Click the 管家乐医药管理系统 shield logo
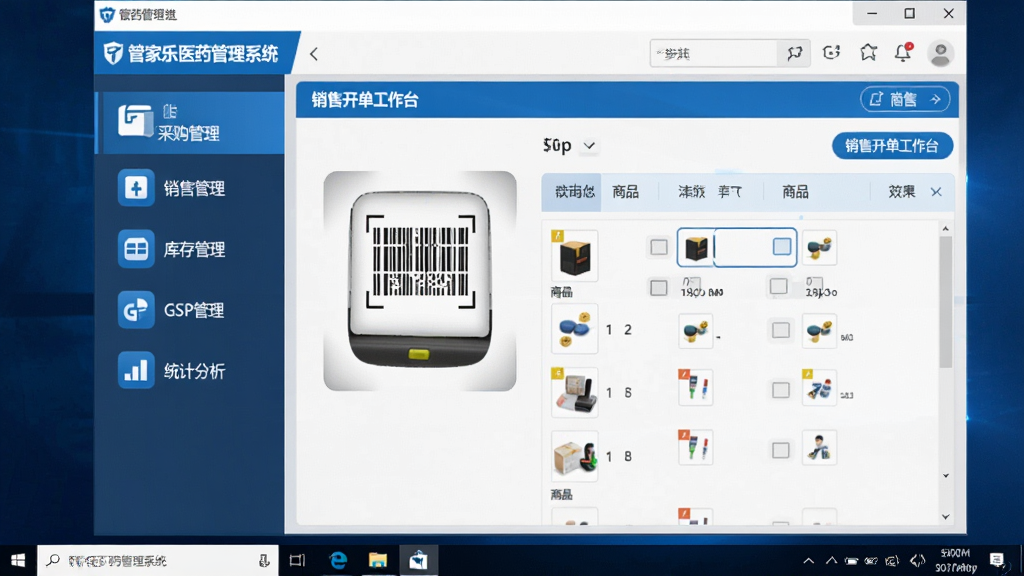 tap(113, 53)
